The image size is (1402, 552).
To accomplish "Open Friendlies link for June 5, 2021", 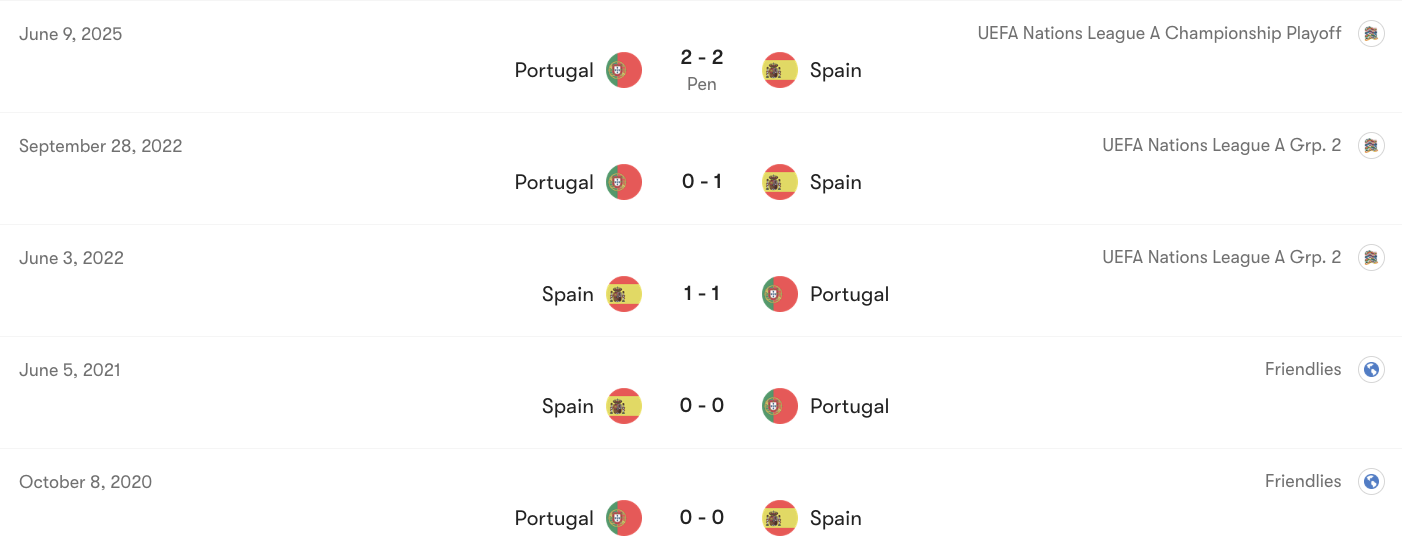I will pyautogui.click(x=1303, y=369).
